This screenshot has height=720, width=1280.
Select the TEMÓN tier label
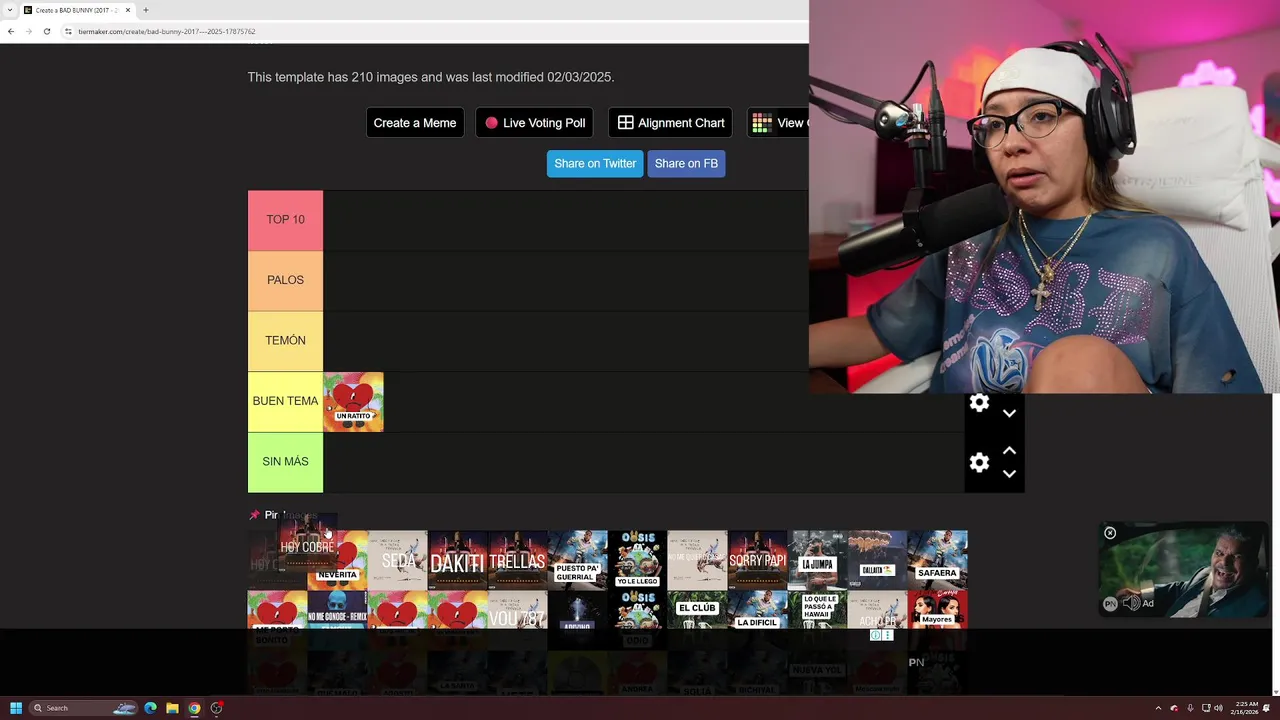click(x=285, y=341)
